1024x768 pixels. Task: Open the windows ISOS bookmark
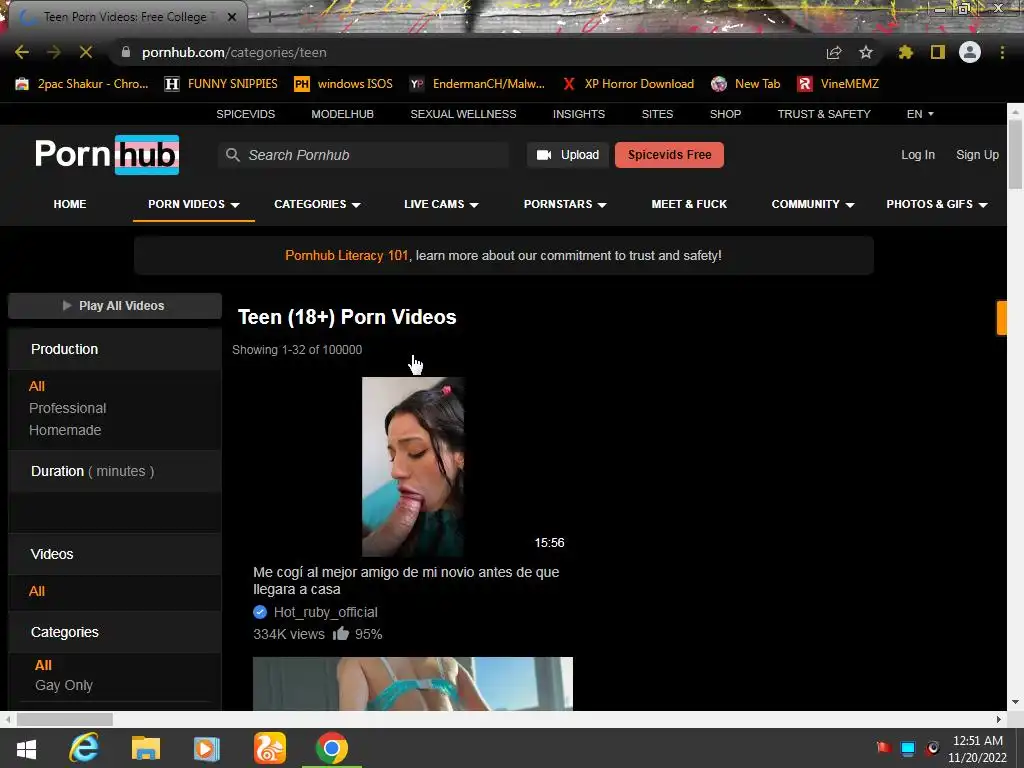coord(343,84)
